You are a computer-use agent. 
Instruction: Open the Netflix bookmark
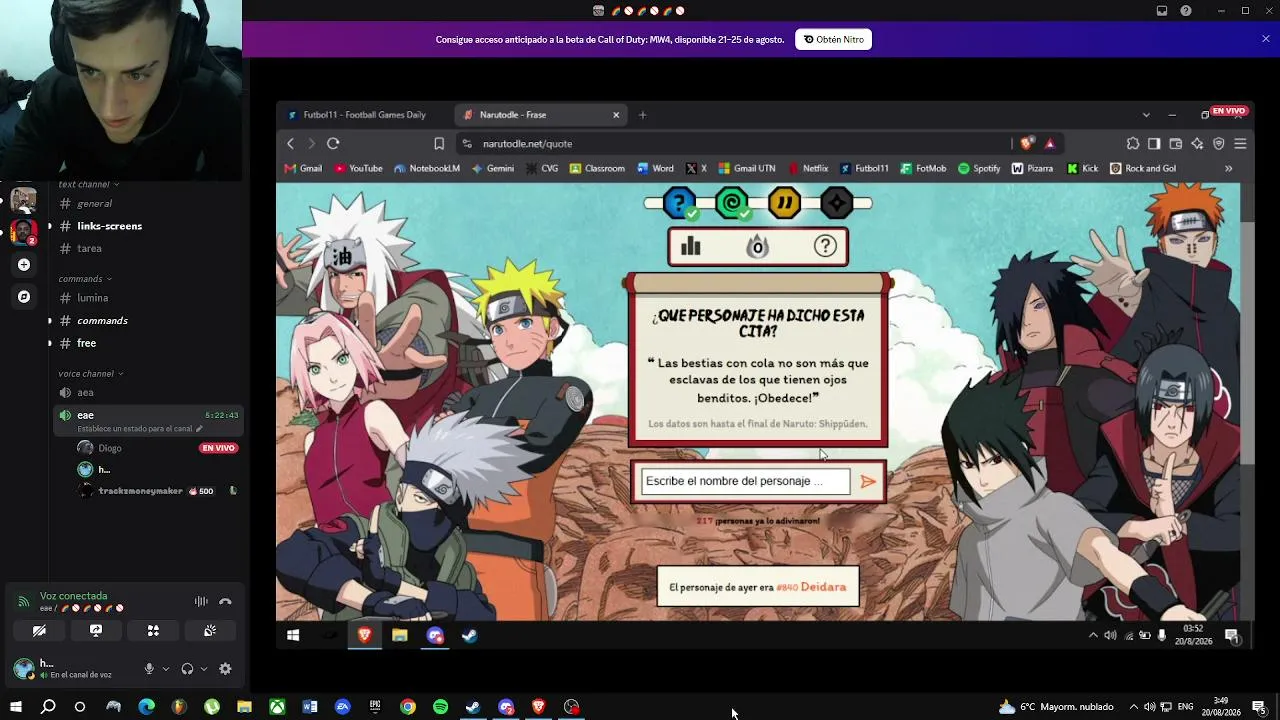click(x=808, y=169)
